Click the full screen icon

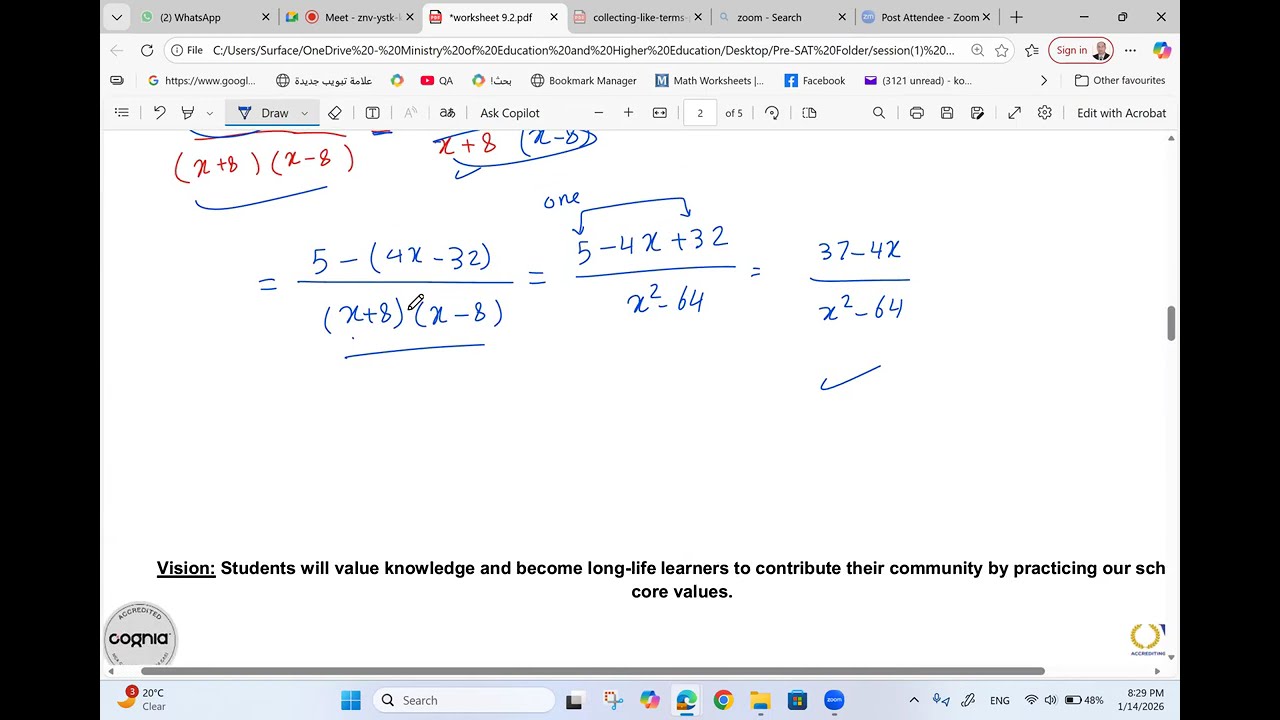pos(1014,113)
